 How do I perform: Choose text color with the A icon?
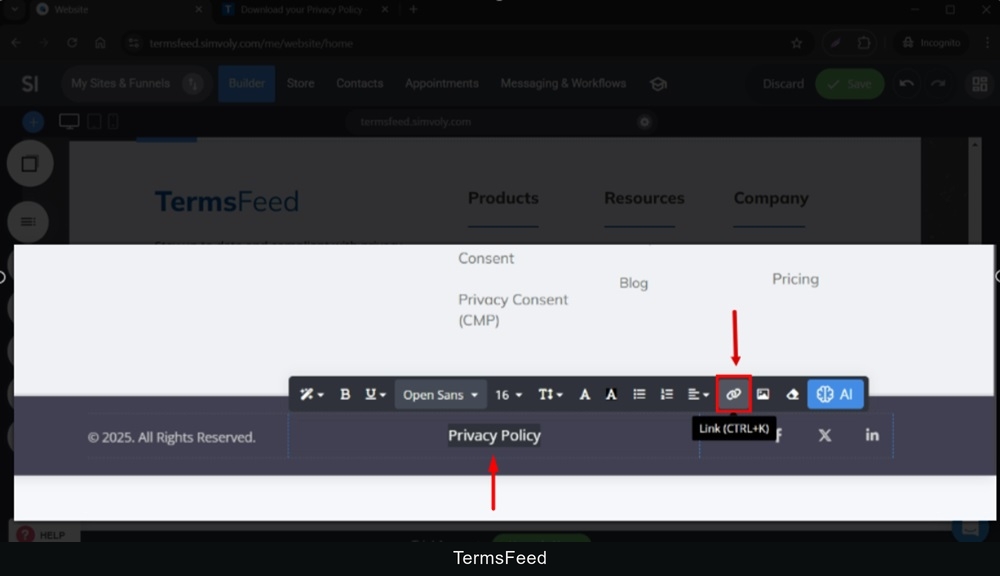pos(584,395)
